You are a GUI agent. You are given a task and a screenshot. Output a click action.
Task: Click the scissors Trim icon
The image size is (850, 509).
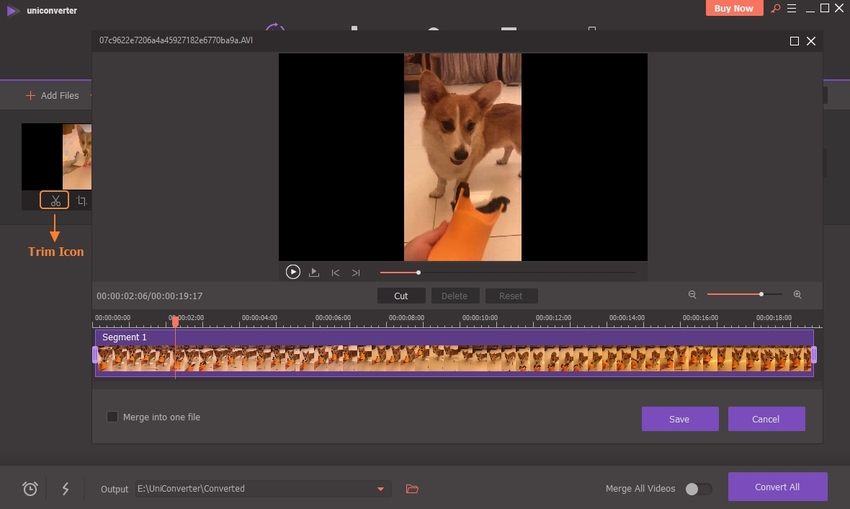pyautogui.click(x=55, y=201)
